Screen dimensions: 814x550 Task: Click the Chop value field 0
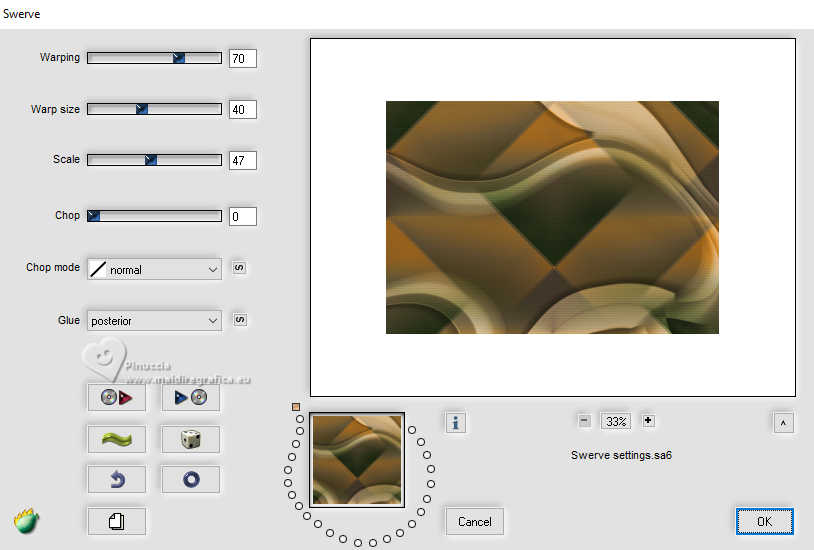pos(243,217)
